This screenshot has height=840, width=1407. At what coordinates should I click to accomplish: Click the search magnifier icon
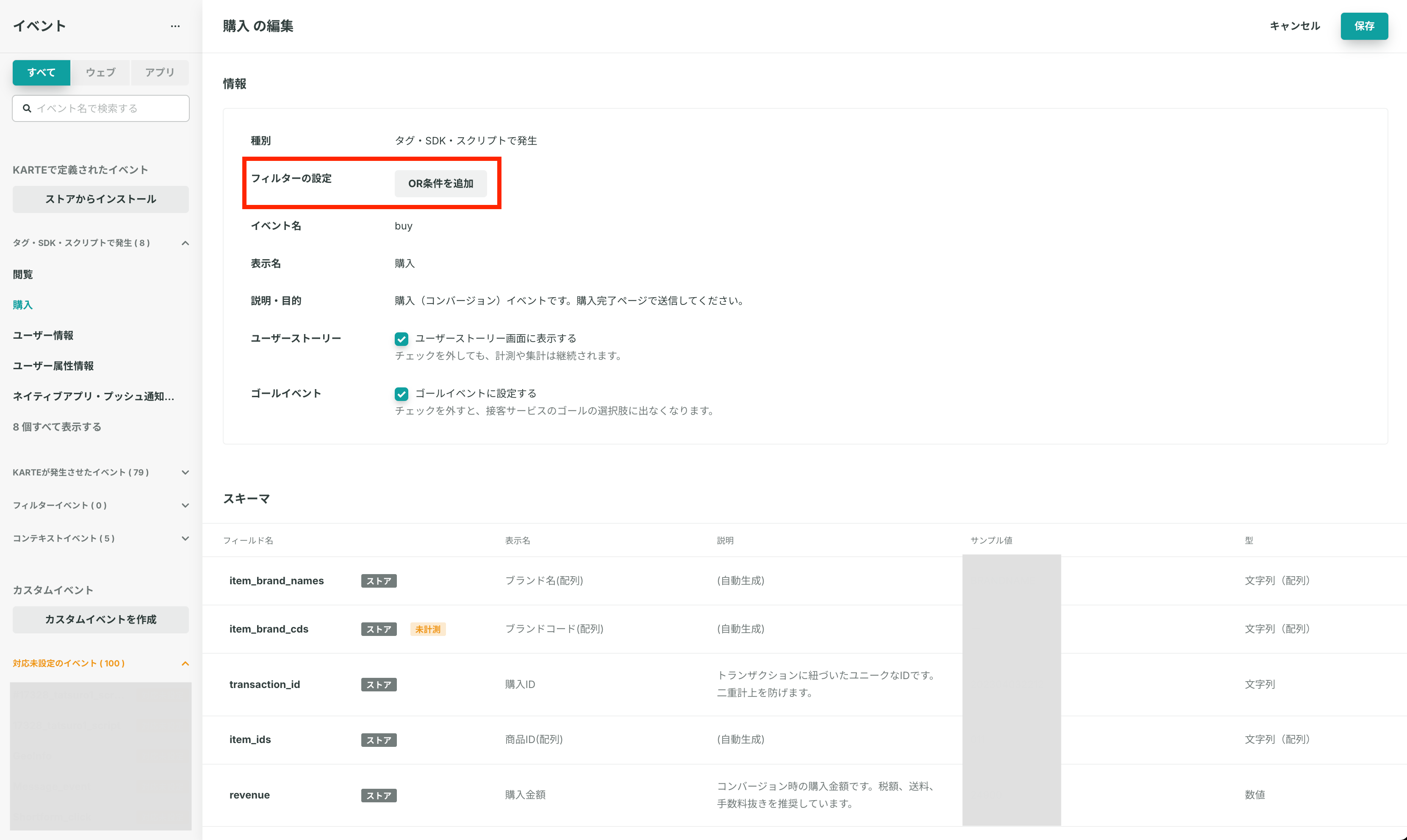click(x=27, y=108)
